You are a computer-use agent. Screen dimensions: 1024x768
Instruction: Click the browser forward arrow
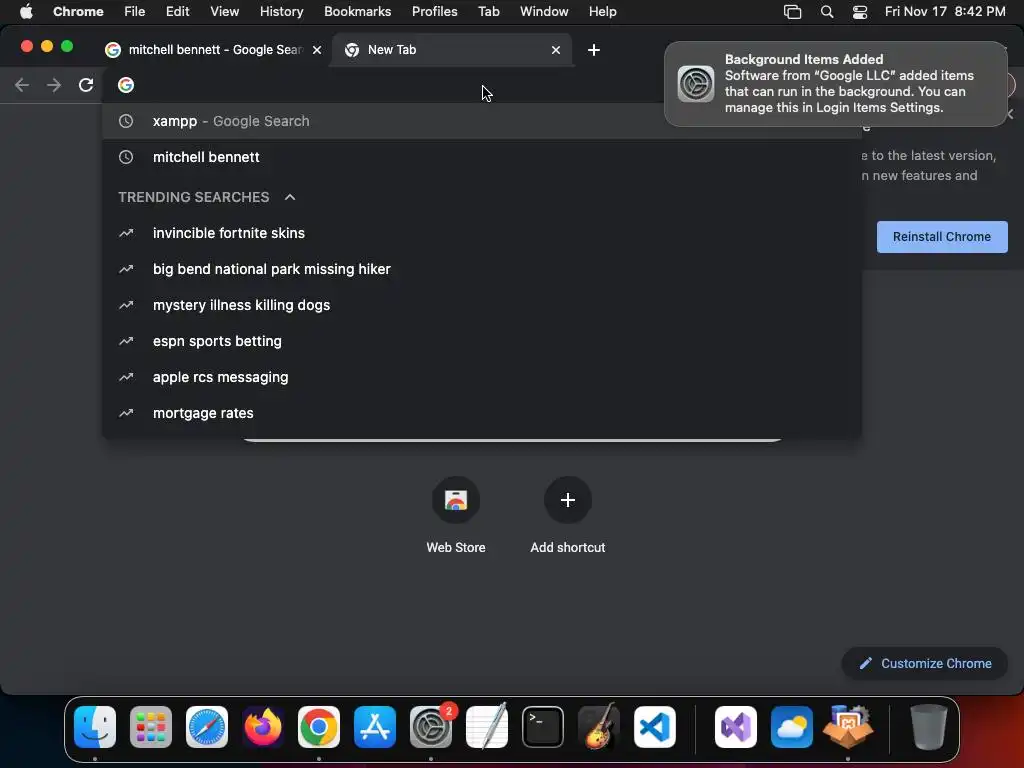click(x=54, y=85)
